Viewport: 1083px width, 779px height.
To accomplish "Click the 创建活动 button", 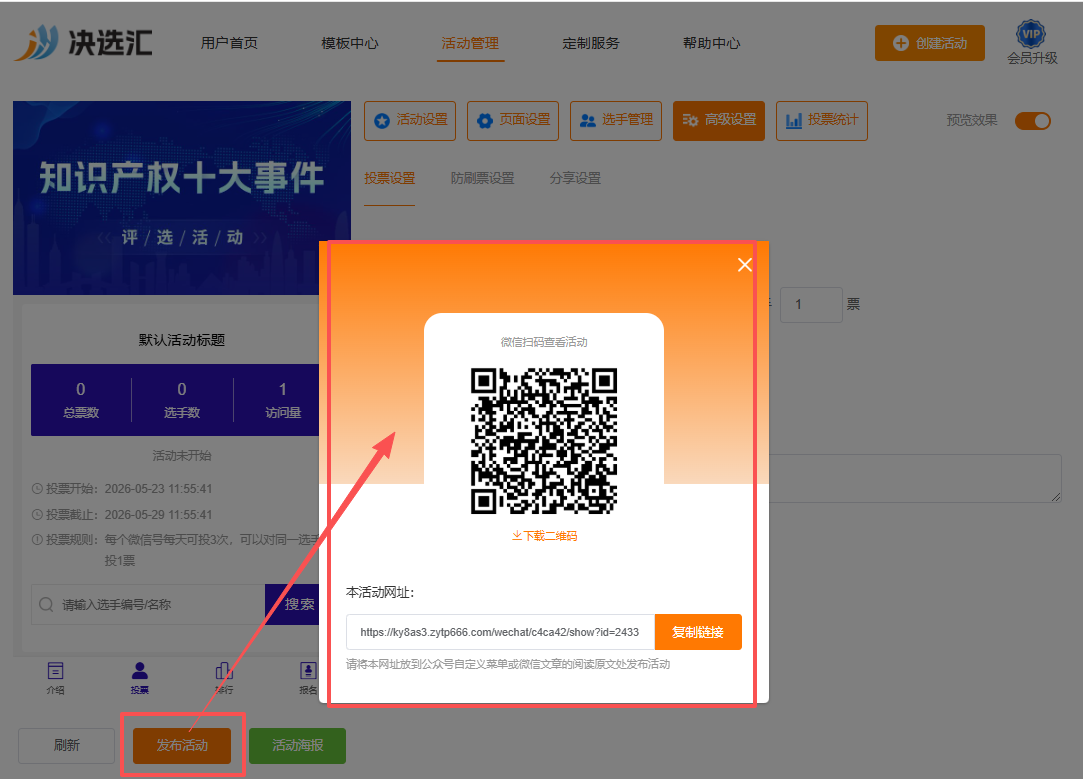I will pyautogui.click(x=930, y=43).
